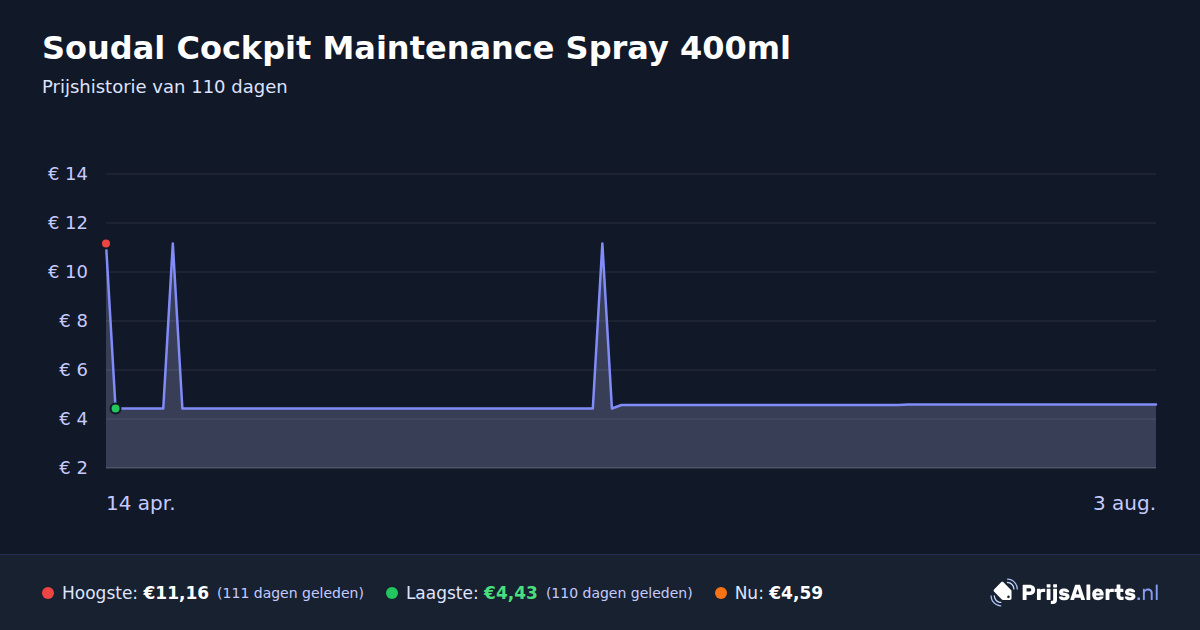Click the 14 apr. start date label

tap(141, 503)
